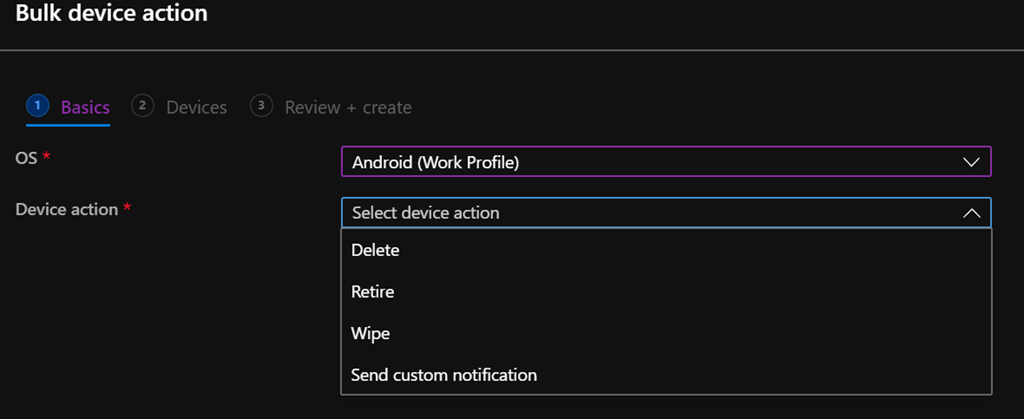1024x419 pixels.
Task: Click the Device action field label
Action: tap(66, 210)
